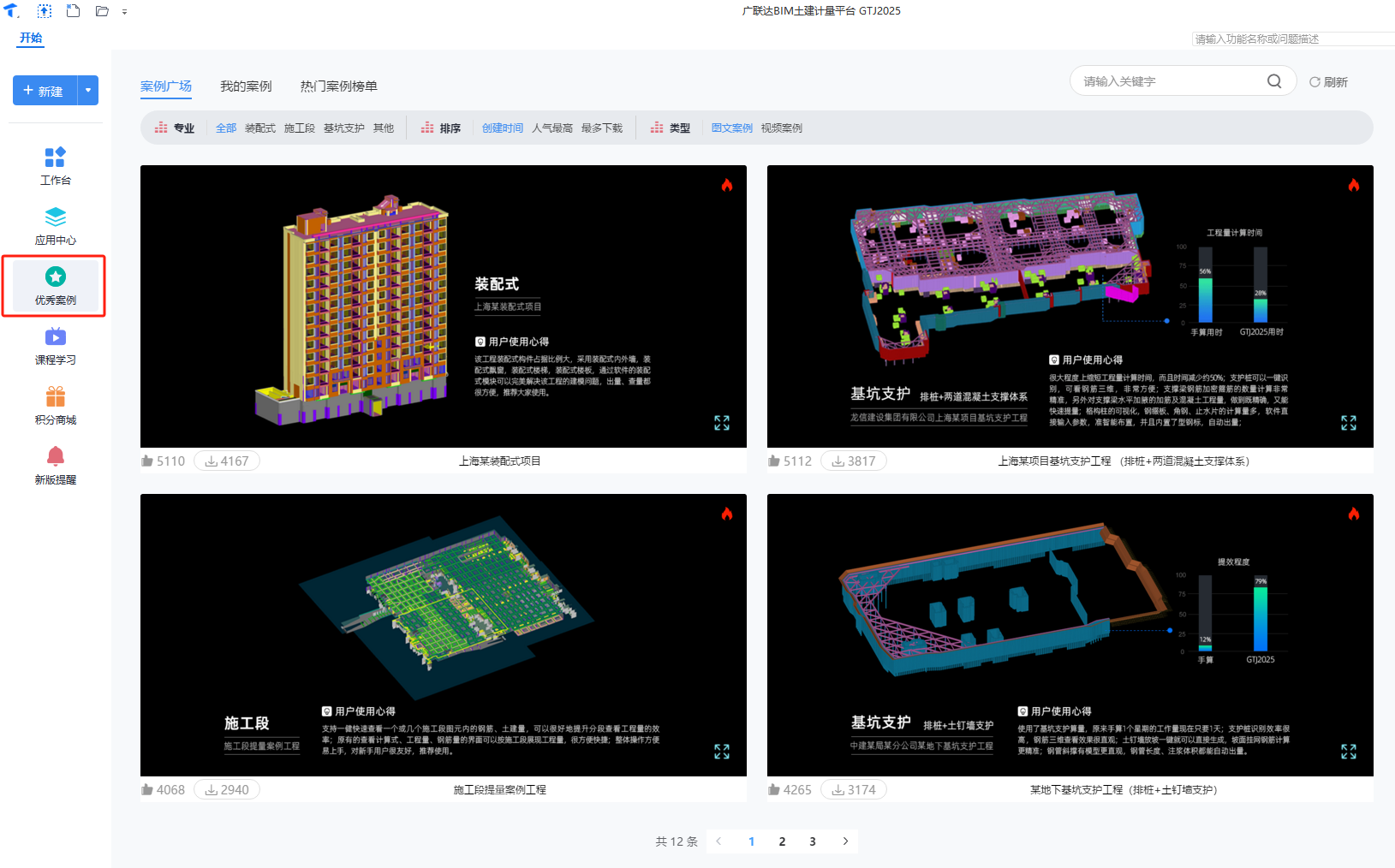Screen dimensions: 1395x868
Task: Download the case with 3174 downloads
Action: point(854,789)
